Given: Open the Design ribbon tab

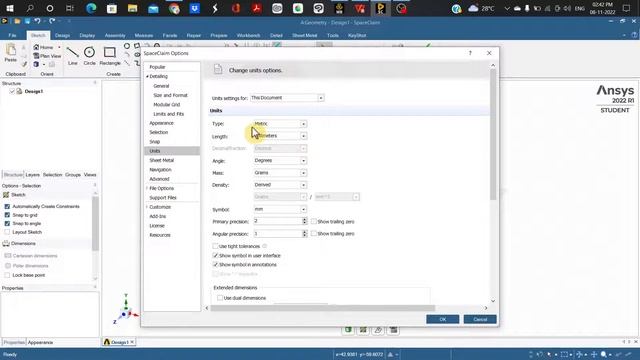Looking at the screenshot, I should [x=62, y=36].
